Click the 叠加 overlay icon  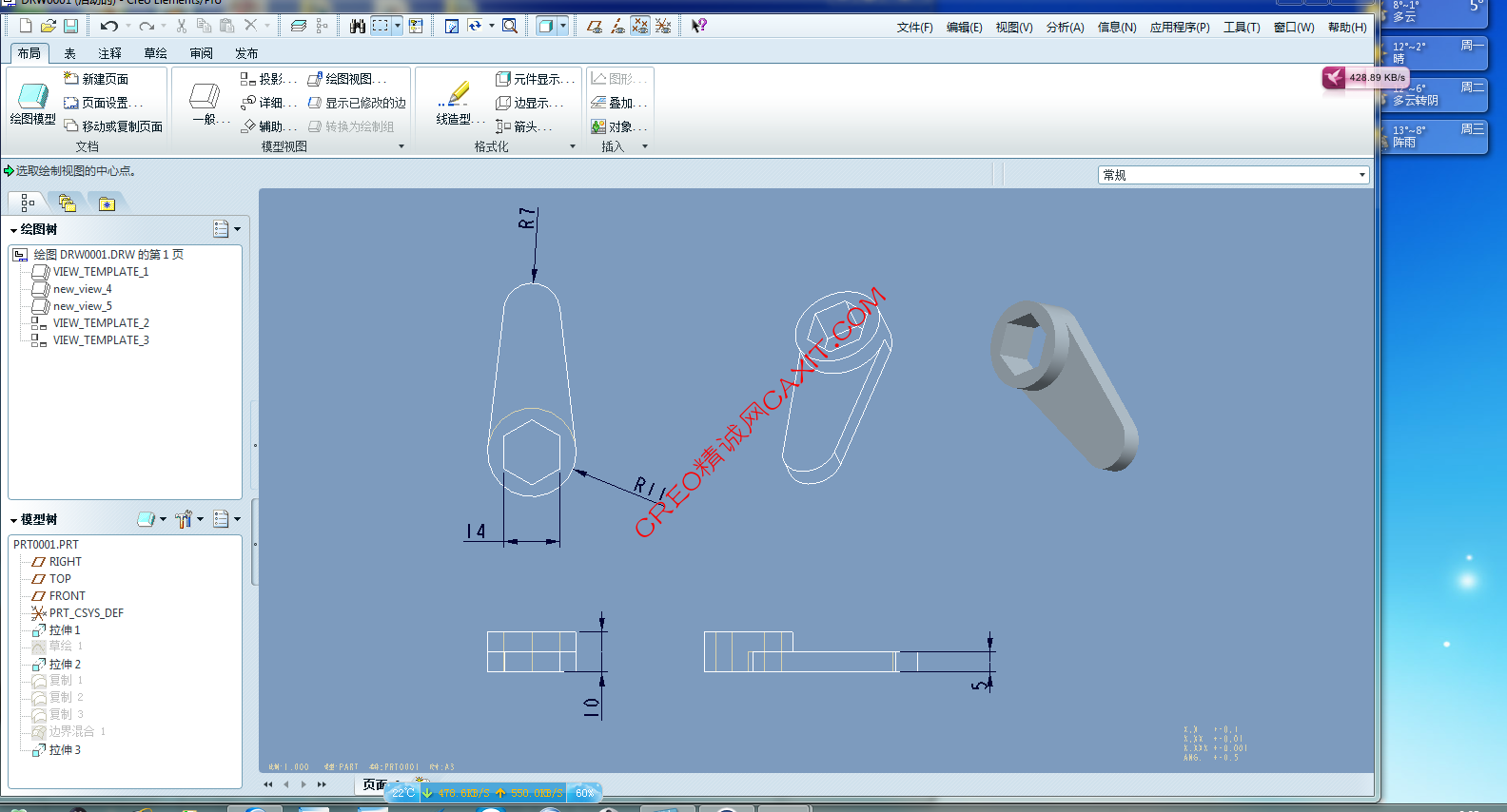tap(598, 103)
